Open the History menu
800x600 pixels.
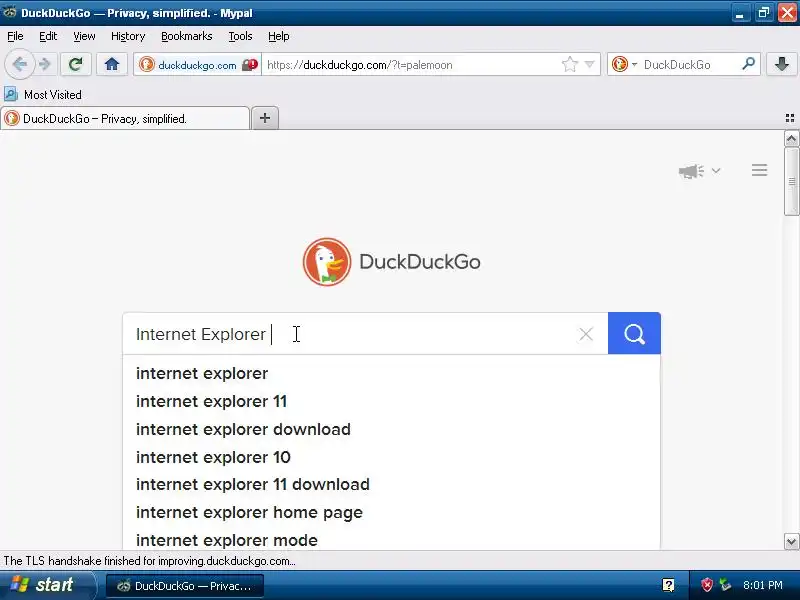pyautogui.click(x=128, y=36)
